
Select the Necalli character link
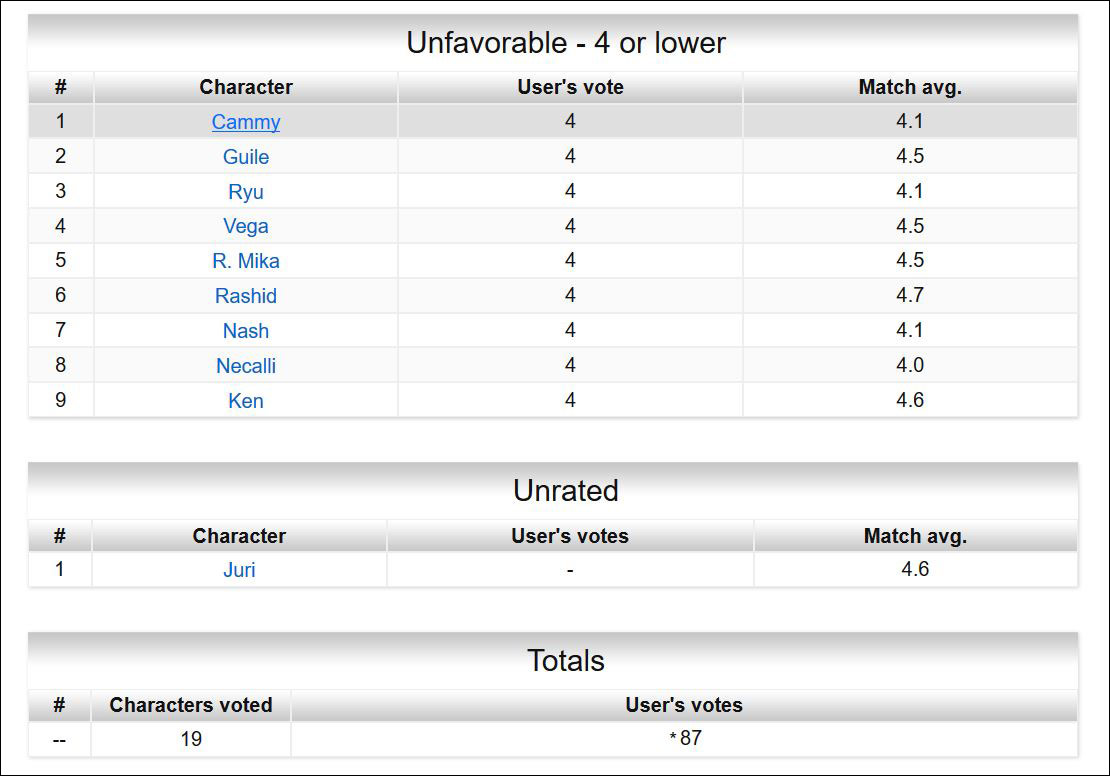pyautogui.click(x=245, y=366)
